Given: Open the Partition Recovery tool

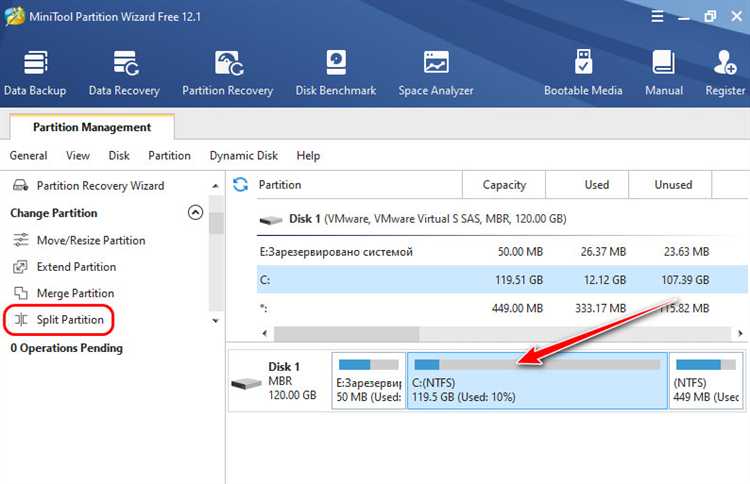Looking at the screenshot, I should point(228,72).
